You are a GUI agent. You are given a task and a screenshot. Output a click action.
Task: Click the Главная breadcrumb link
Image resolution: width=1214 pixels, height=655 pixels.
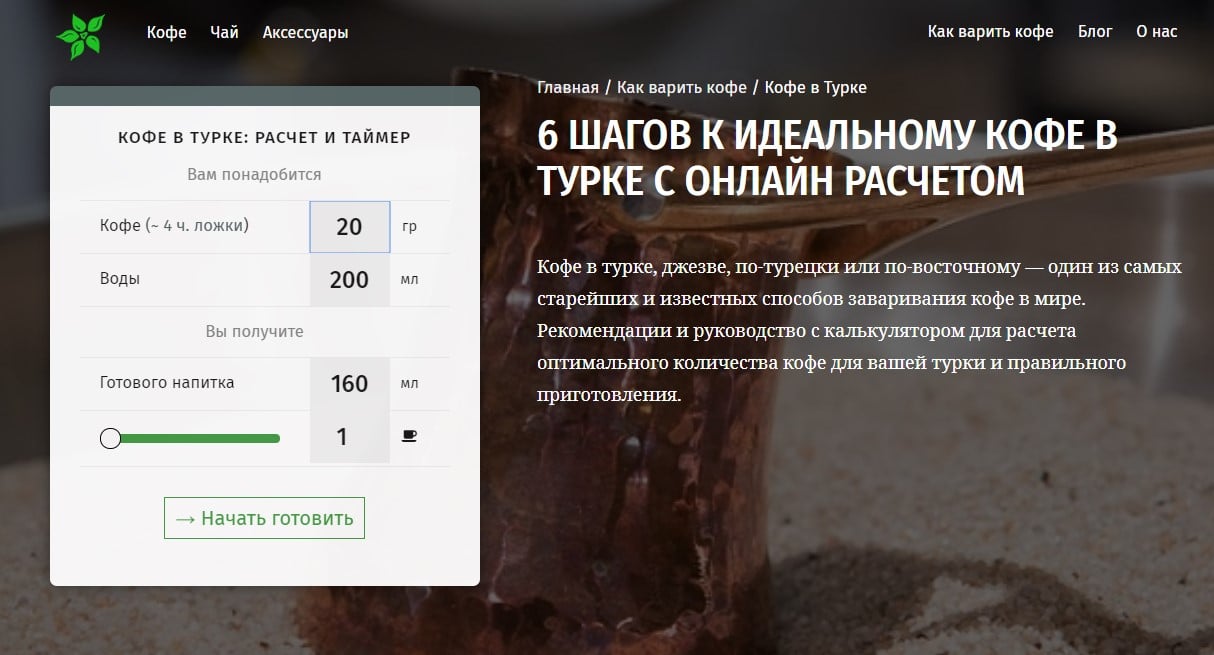pyautogui.click(x=567, y=87)
